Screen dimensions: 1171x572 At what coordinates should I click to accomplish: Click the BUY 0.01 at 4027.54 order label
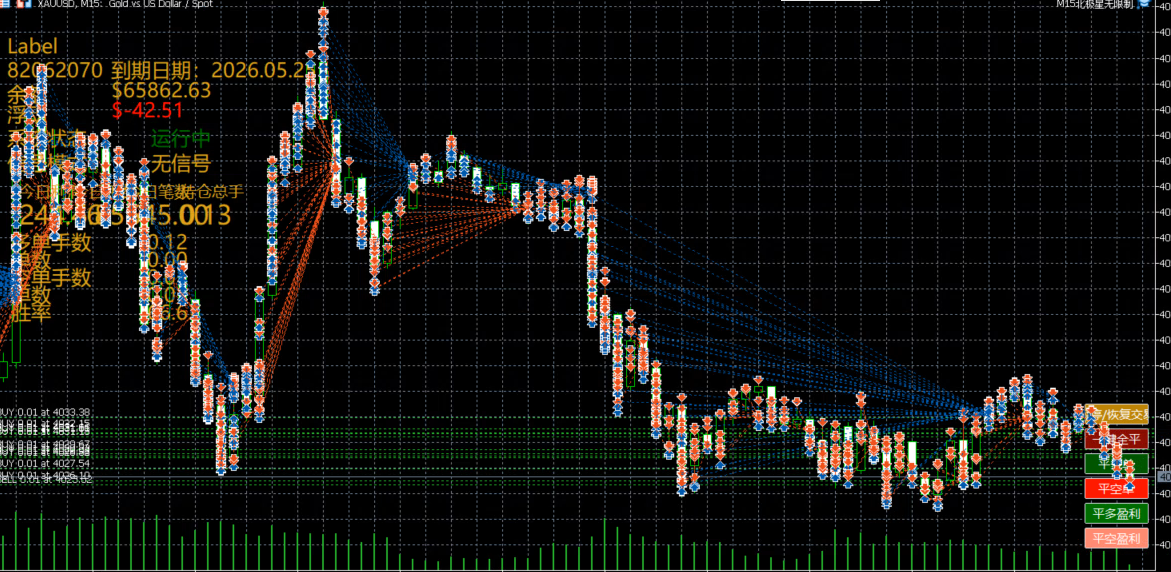(45, 463)
